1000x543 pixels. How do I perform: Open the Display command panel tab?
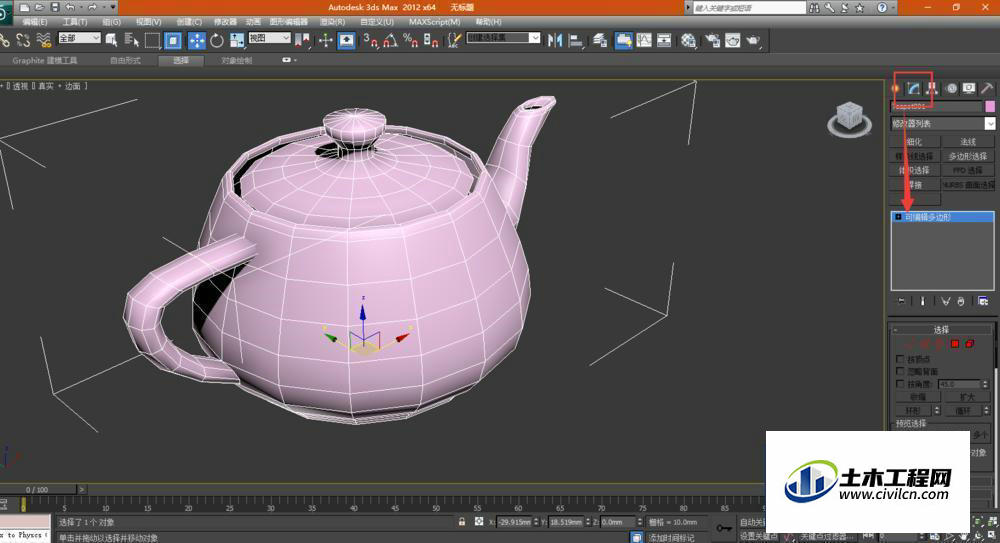[969, 88]
